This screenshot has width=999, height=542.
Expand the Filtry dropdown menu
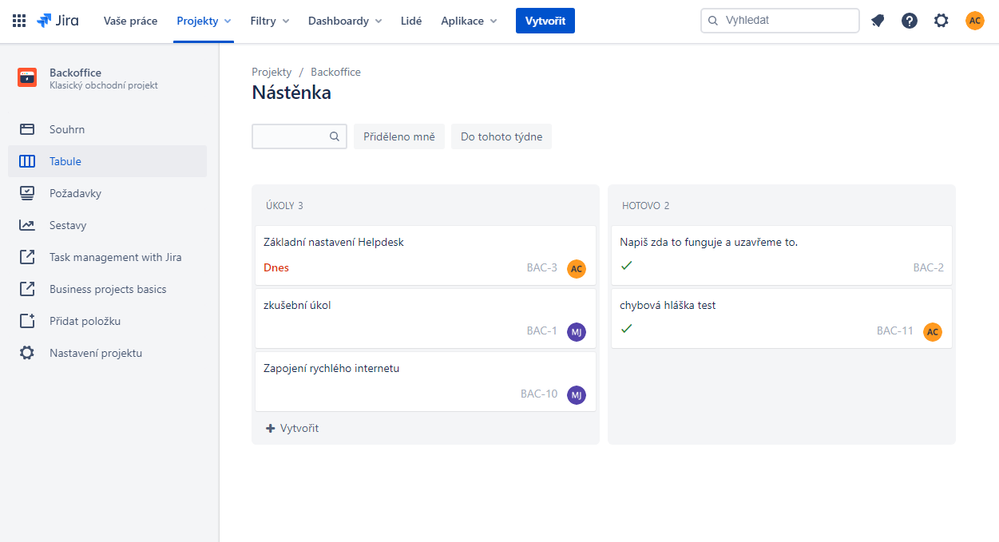270,21
